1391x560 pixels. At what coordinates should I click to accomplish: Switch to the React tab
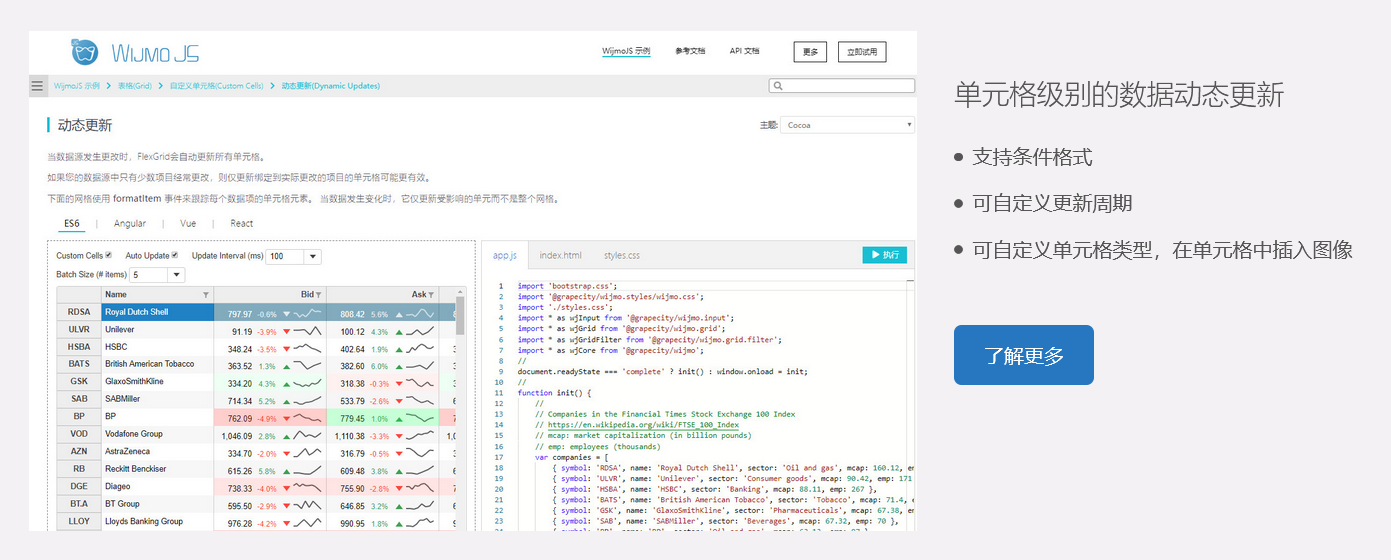coord(242,224)
